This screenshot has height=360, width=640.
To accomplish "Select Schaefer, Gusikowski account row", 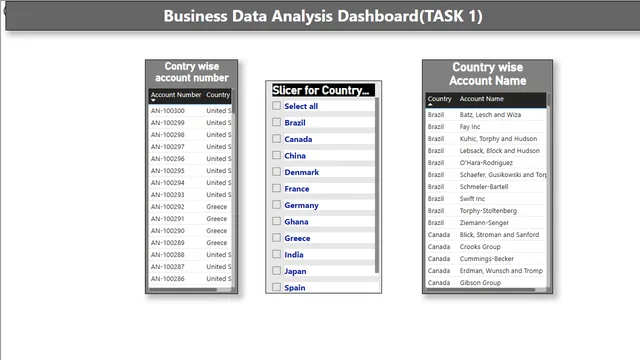I will pyautogui.click(x=486, y=175).
